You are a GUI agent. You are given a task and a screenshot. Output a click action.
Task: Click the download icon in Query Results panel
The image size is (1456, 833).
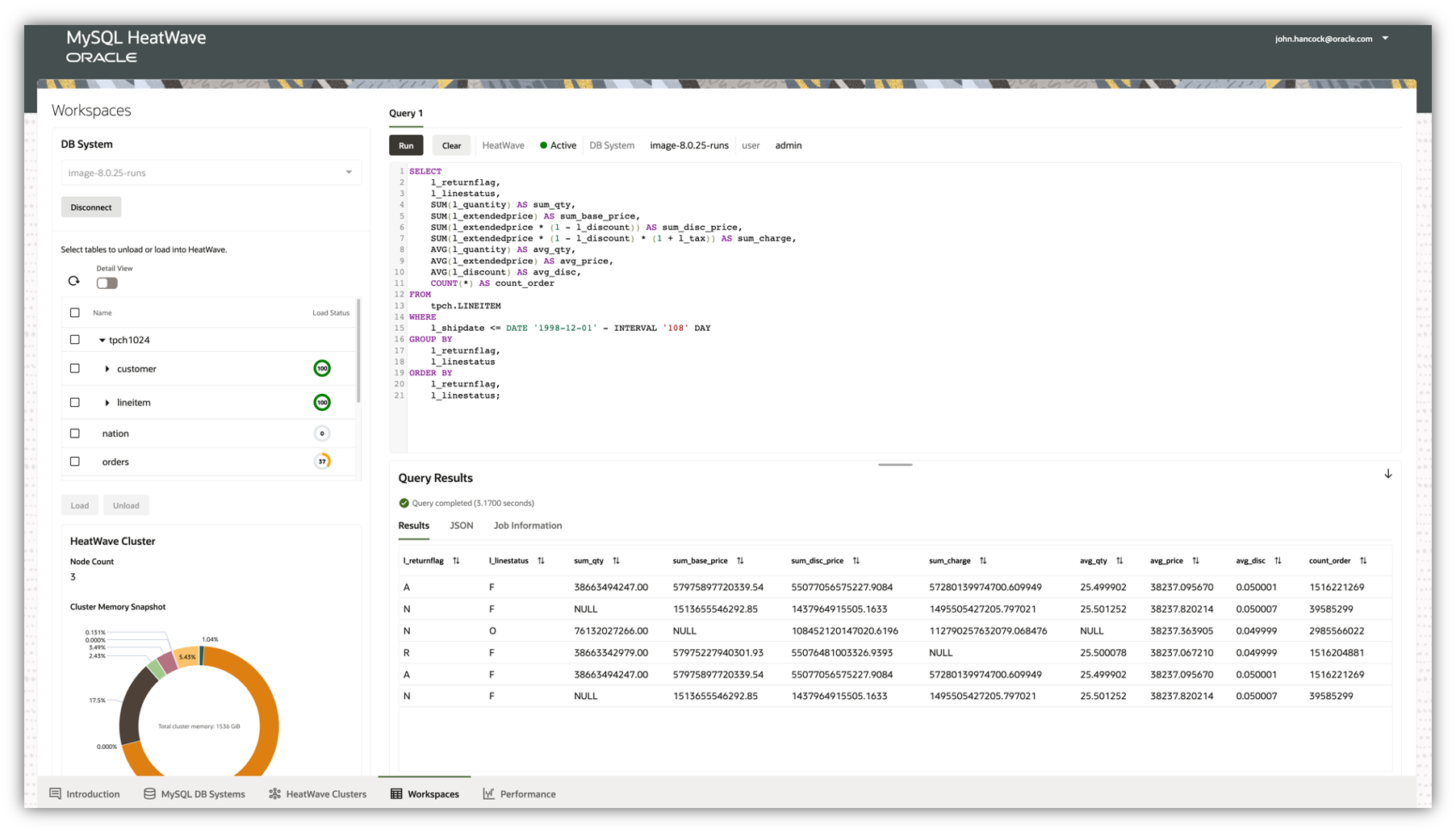pos(1387,474)
